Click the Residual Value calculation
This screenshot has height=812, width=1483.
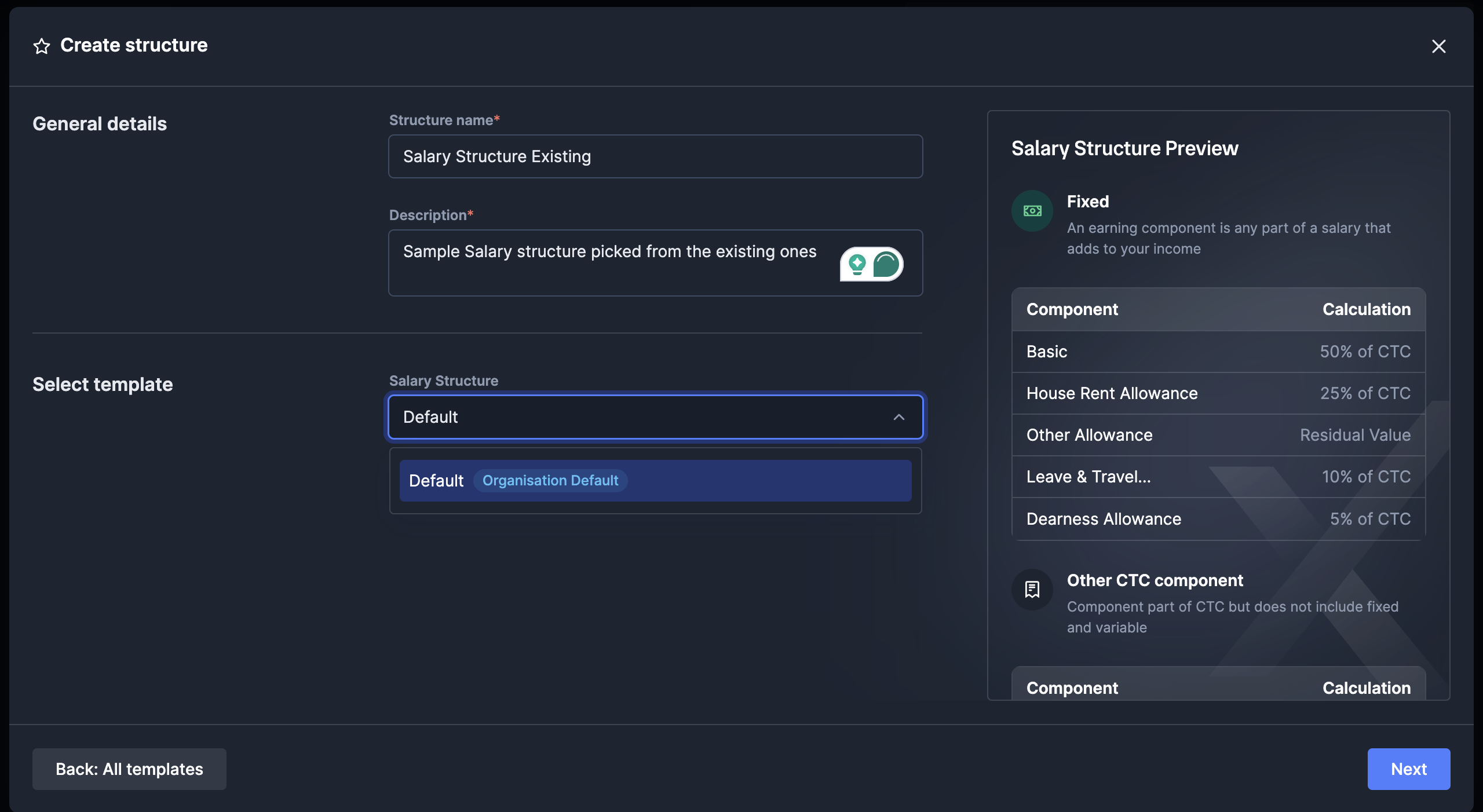click(1356, 435)
